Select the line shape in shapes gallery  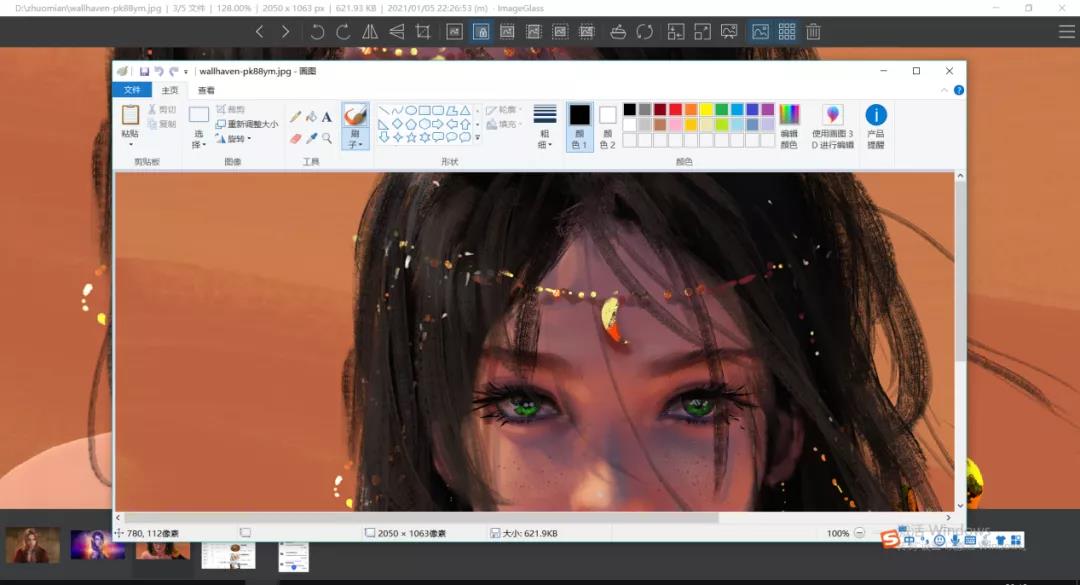pos(384,110)
